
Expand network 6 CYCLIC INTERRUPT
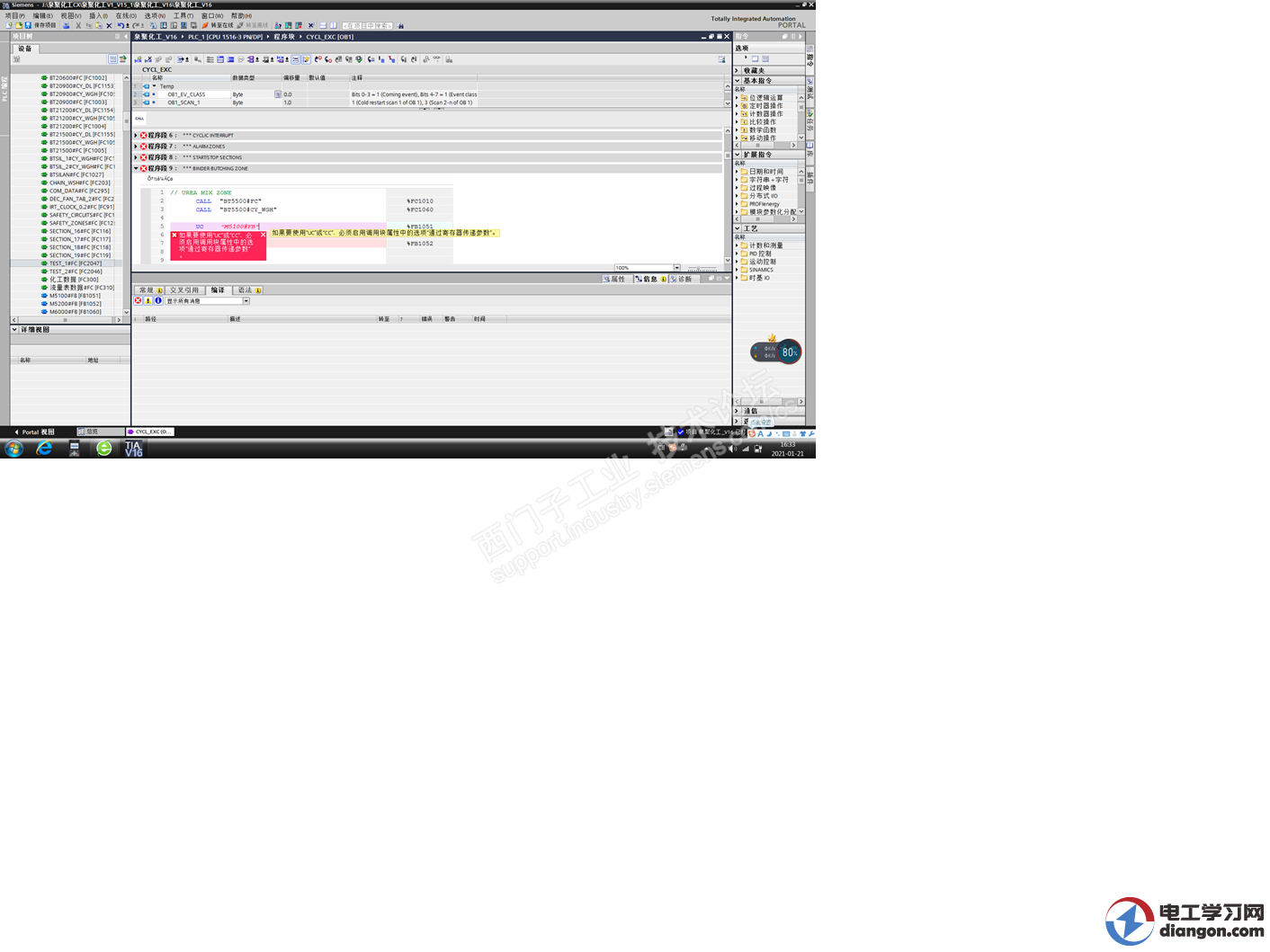click(x=136, y=136)
